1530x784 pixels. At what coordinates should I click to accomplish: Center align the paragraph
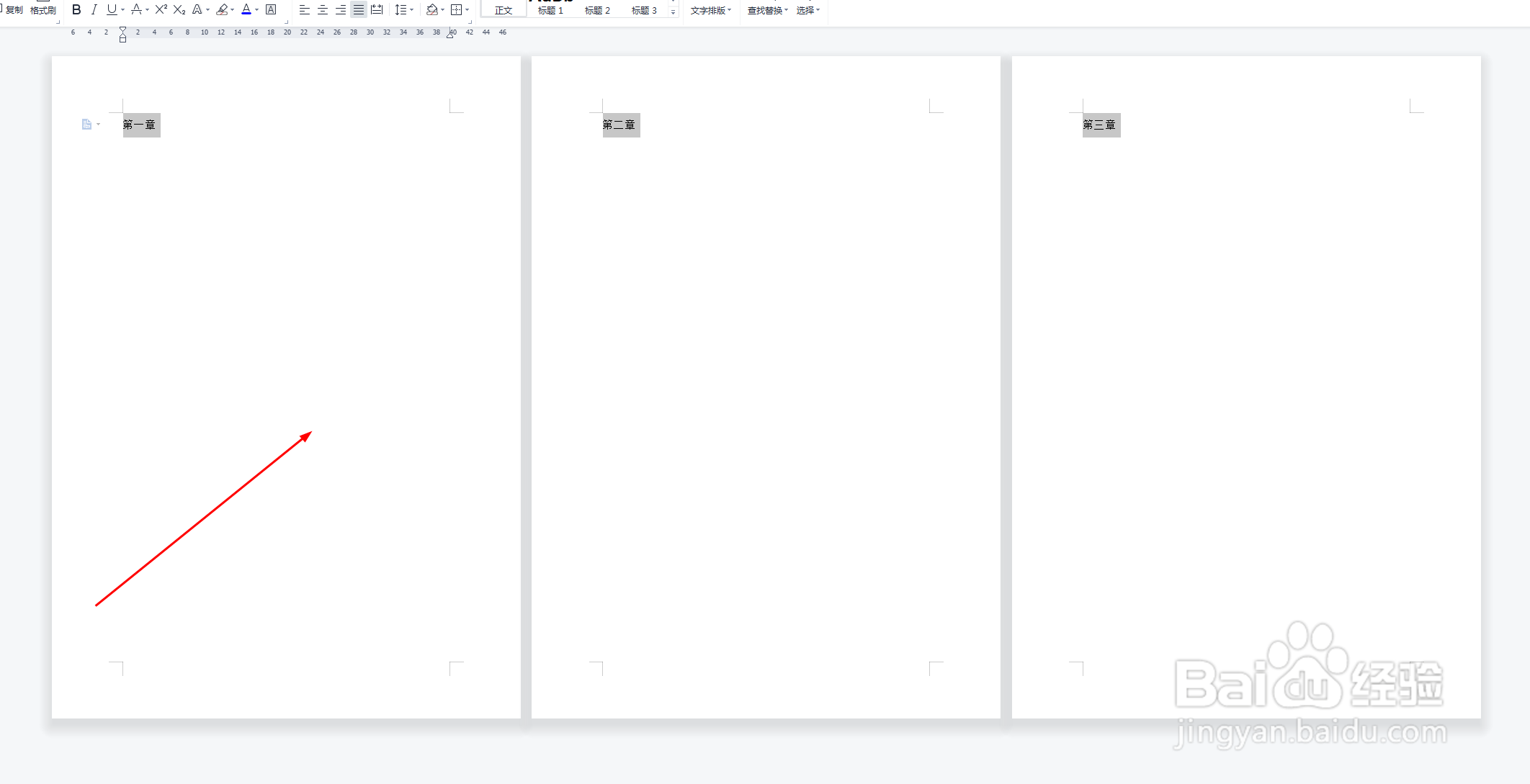pos(322,9)
